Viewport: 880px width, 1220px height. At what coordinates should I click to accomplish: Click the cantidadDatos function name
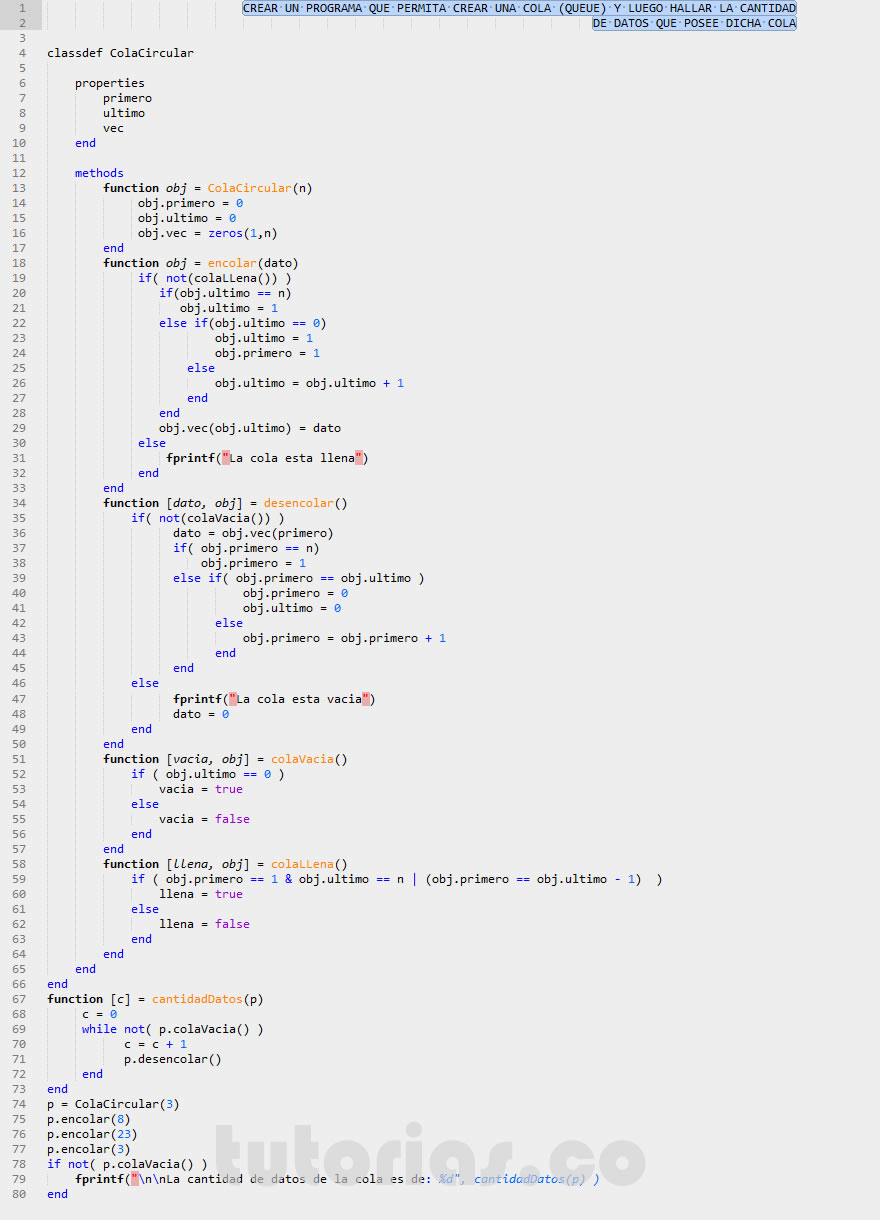(x=199, y=998)
